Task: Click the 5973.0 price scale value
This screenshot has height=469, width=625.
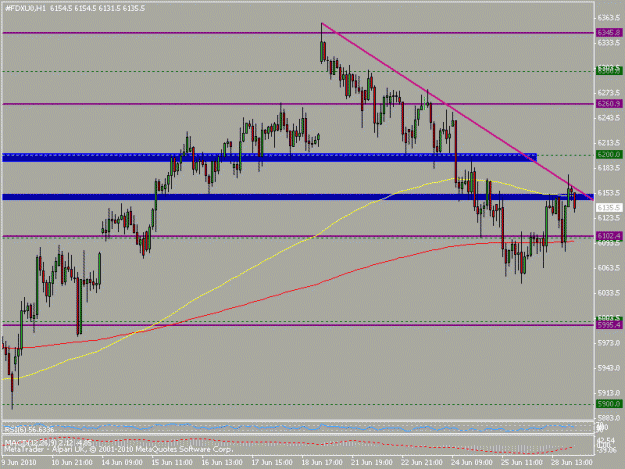Action: [609, 343]
